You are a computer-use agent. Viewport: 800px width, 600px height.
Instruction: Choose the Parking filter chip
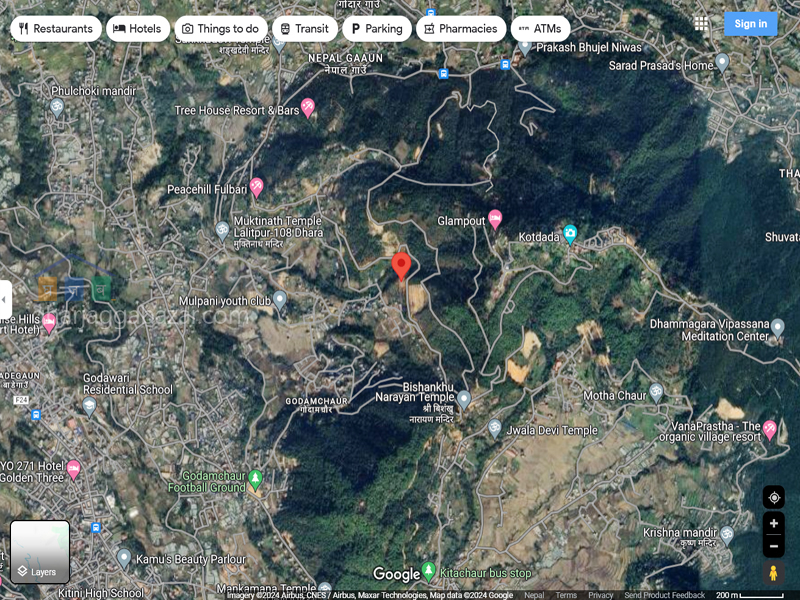376,29
